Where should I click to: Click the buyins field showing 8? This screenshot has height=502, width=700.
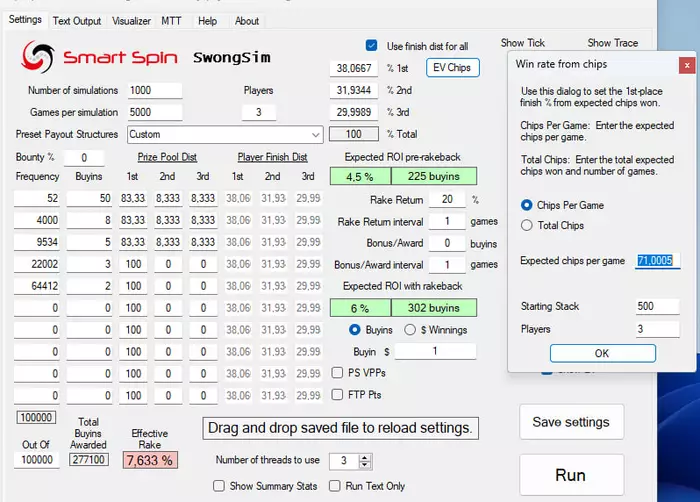tap(89, 220)
